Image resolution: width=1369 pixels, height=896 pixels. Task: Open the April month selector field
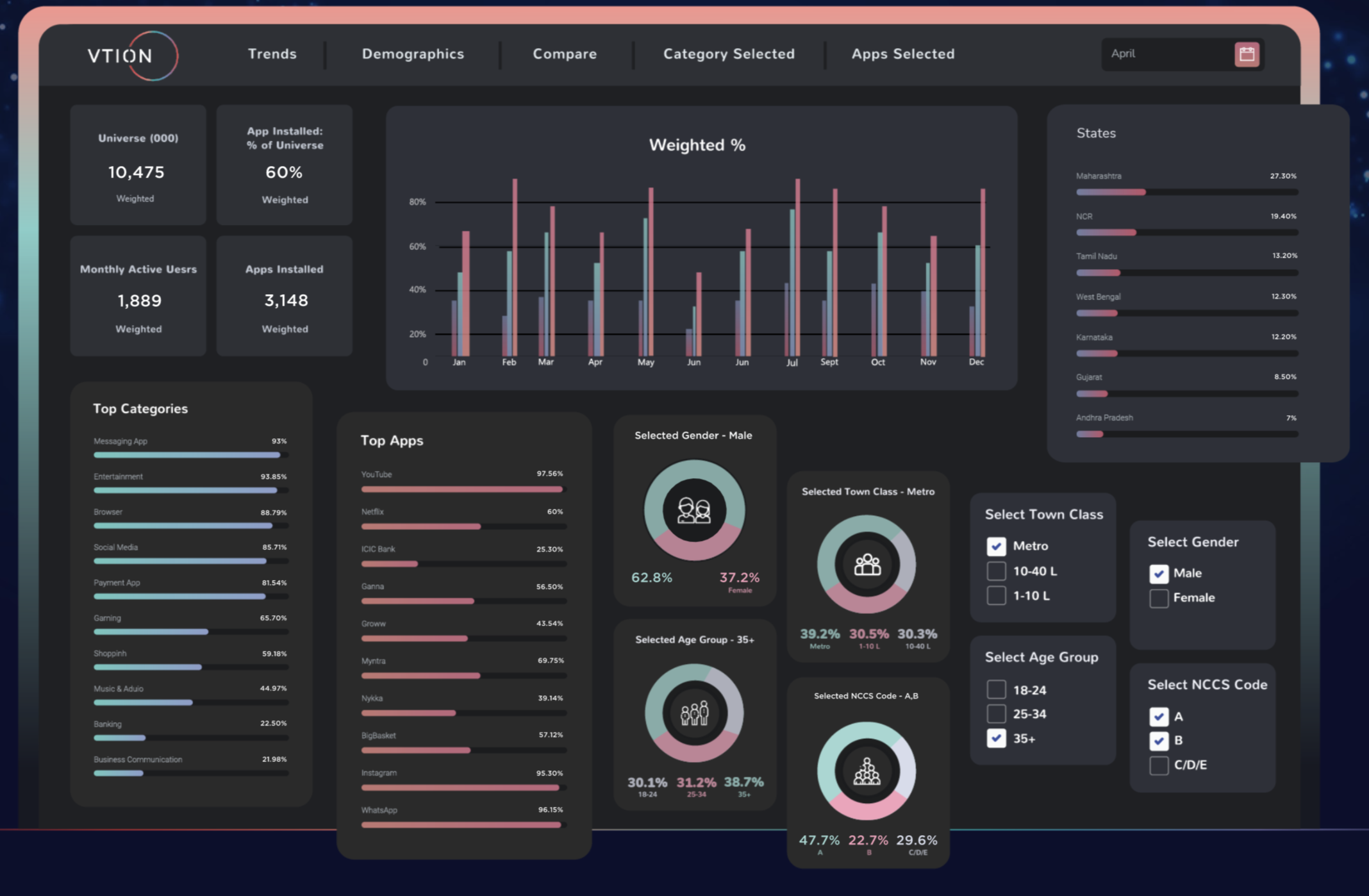(x=1166, y=54)
